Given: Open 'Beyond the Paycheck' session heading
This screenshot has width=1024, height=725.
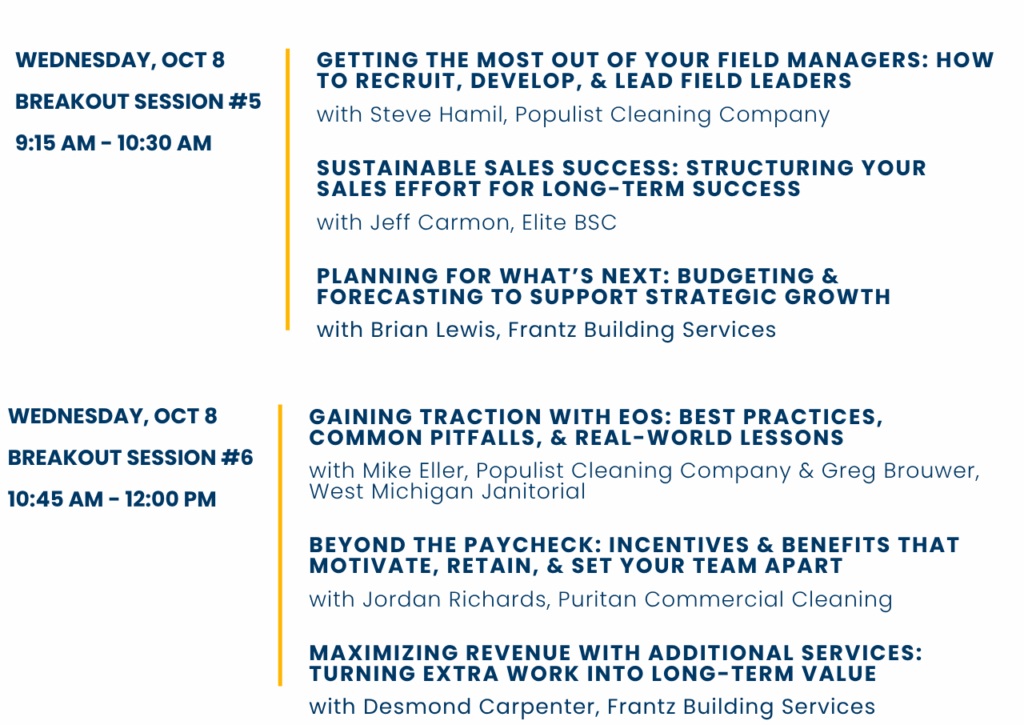Looking at the screenshot, I should tap(634, 555).
